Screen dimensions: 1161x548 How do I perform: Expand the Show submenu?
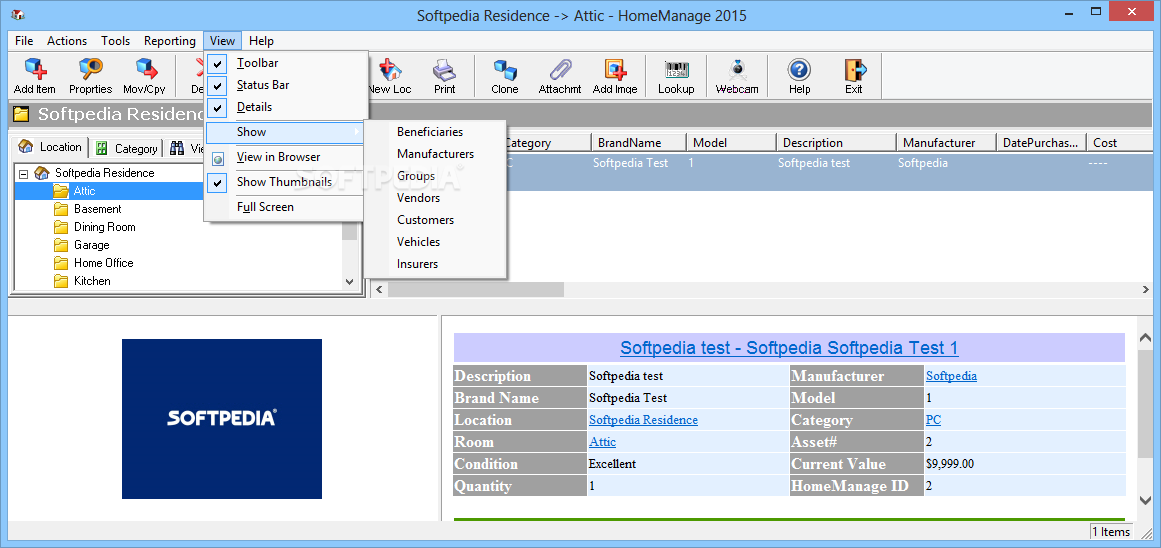click(285, 132)
